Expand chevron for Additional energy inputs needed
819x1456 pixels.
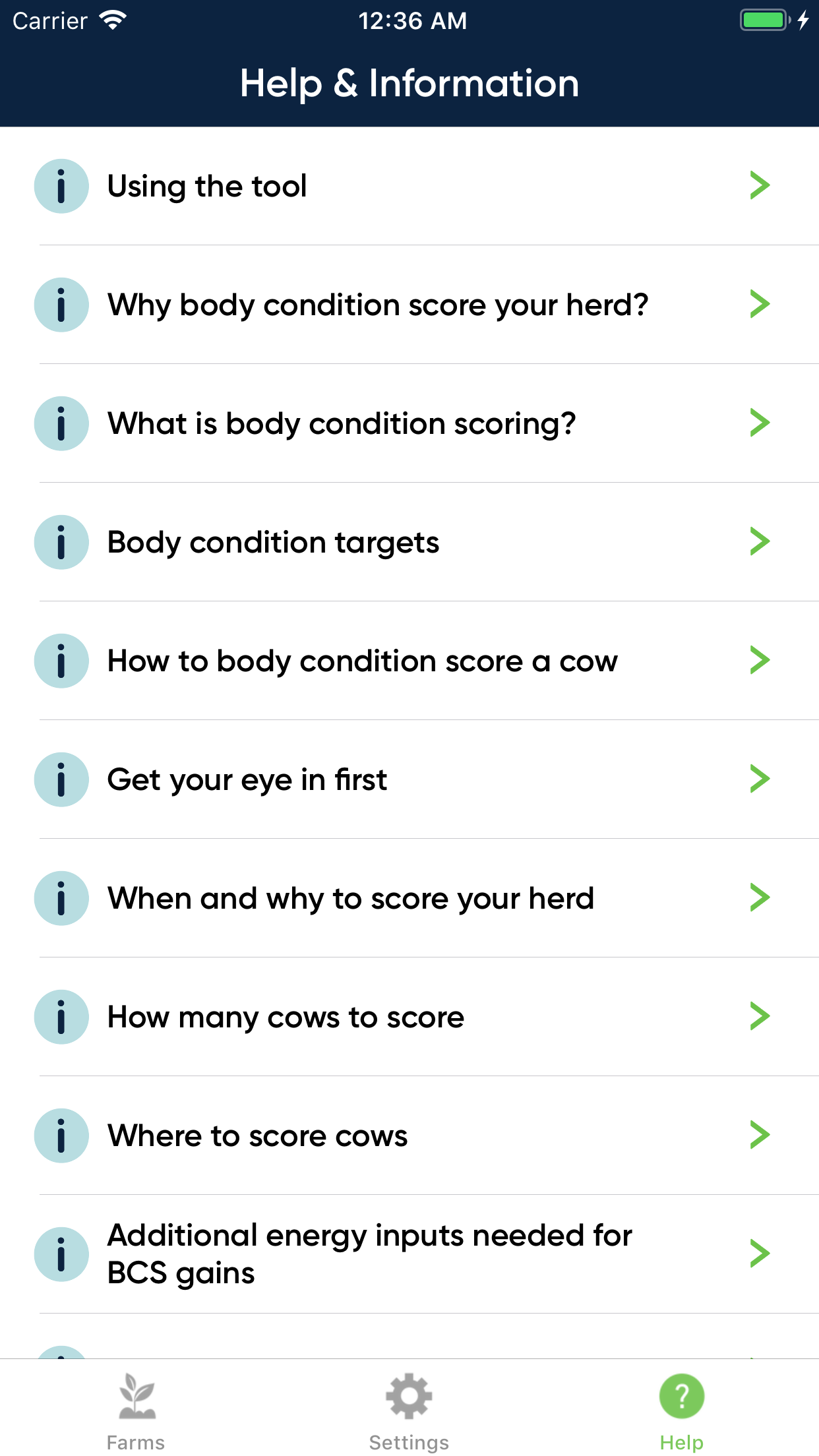760,1254
